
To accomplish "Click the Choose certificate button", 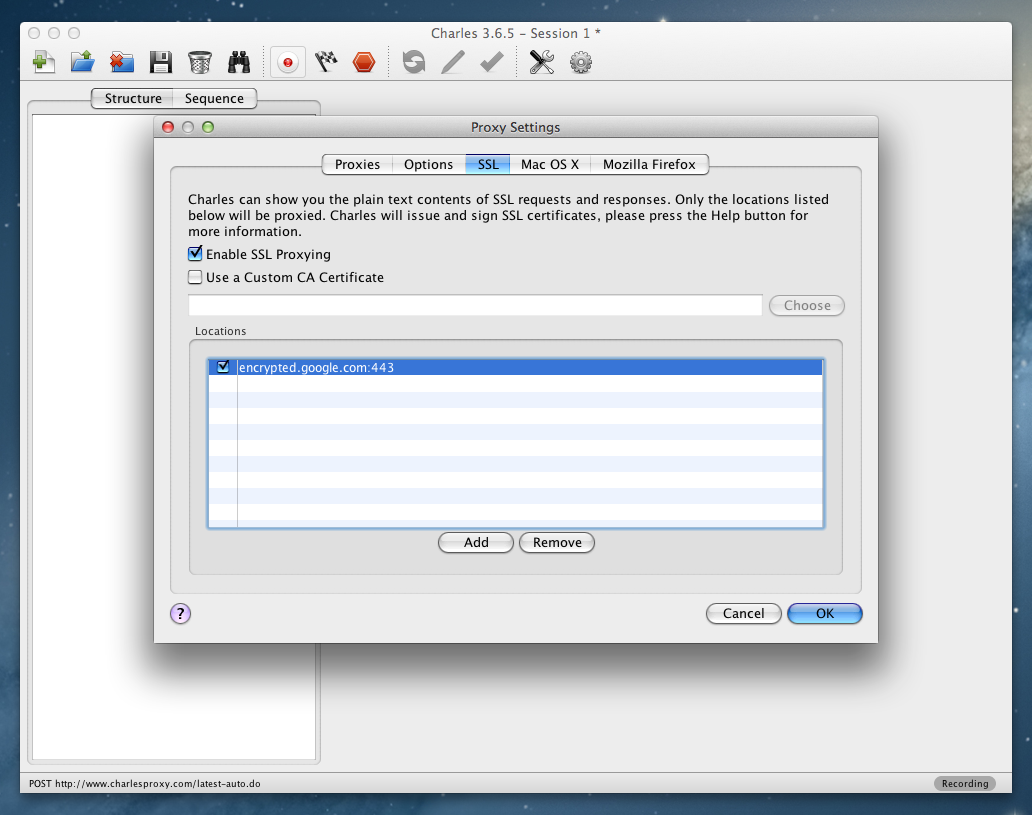I will (x=807, y=305).
